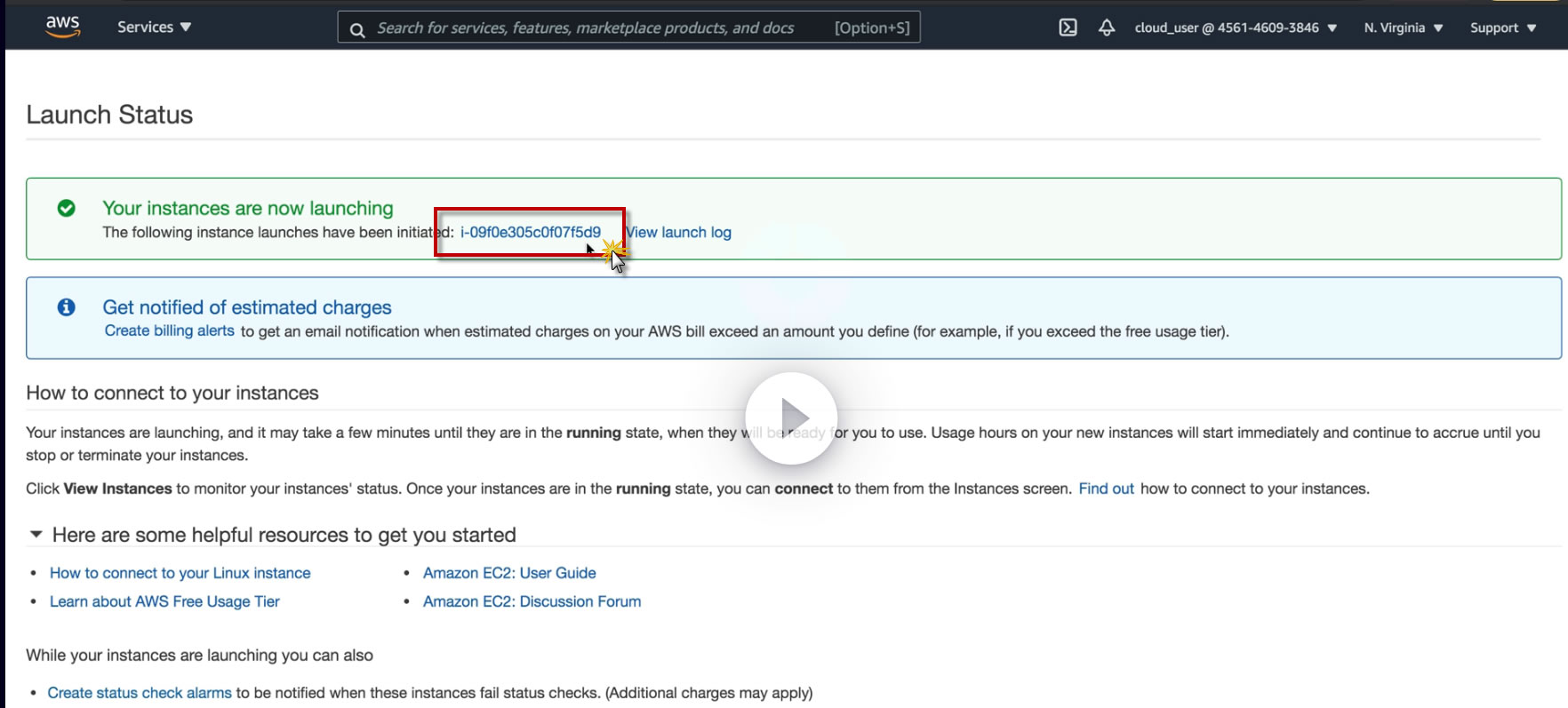Screen dimensions: 1568x708
Task: Collapse the helpful resources section
Action: point(36,535)
